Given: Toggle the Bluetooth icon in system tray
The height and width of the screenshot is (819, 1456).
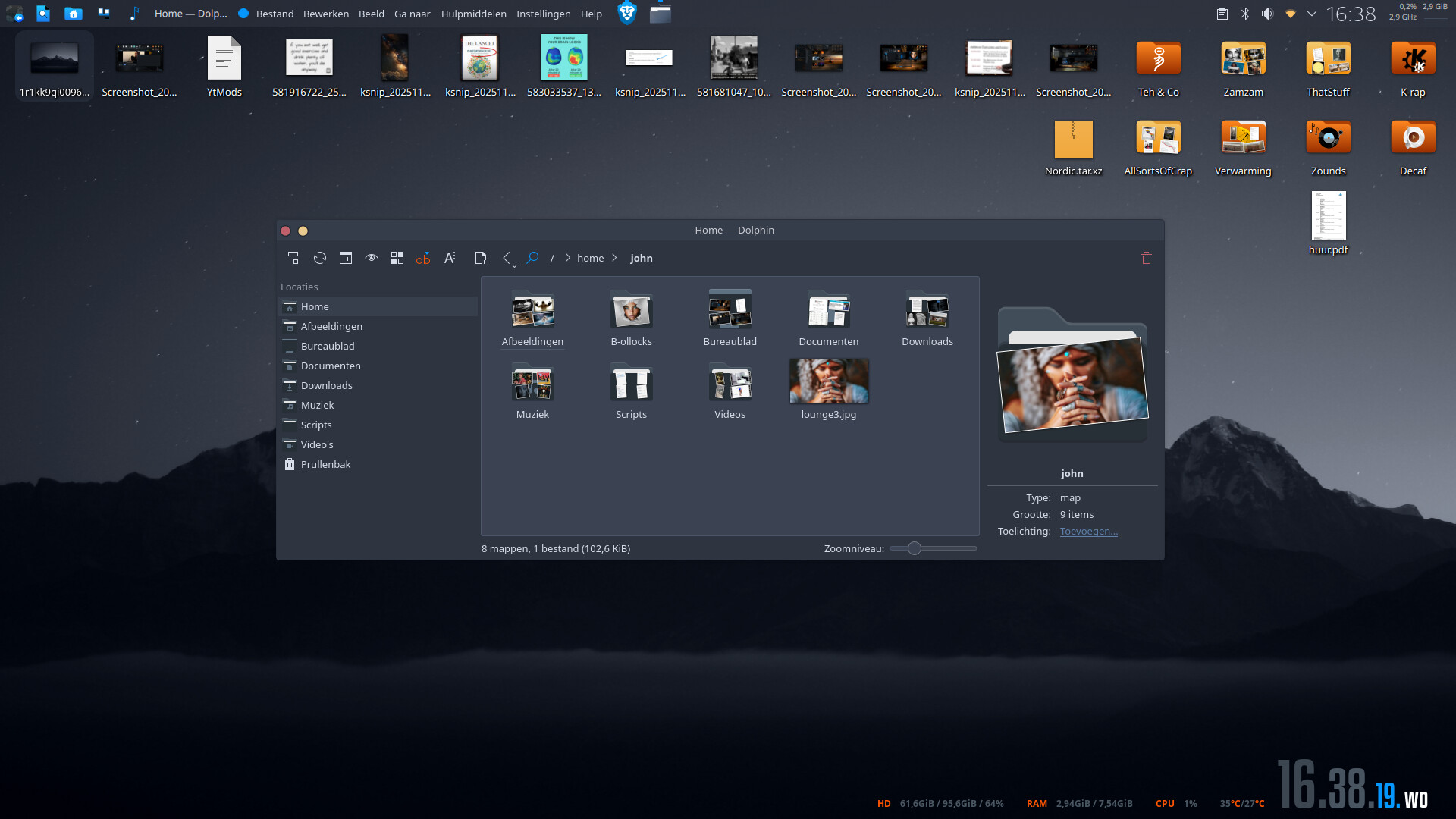Looking at the screenshot, I should pos(1244,14).
